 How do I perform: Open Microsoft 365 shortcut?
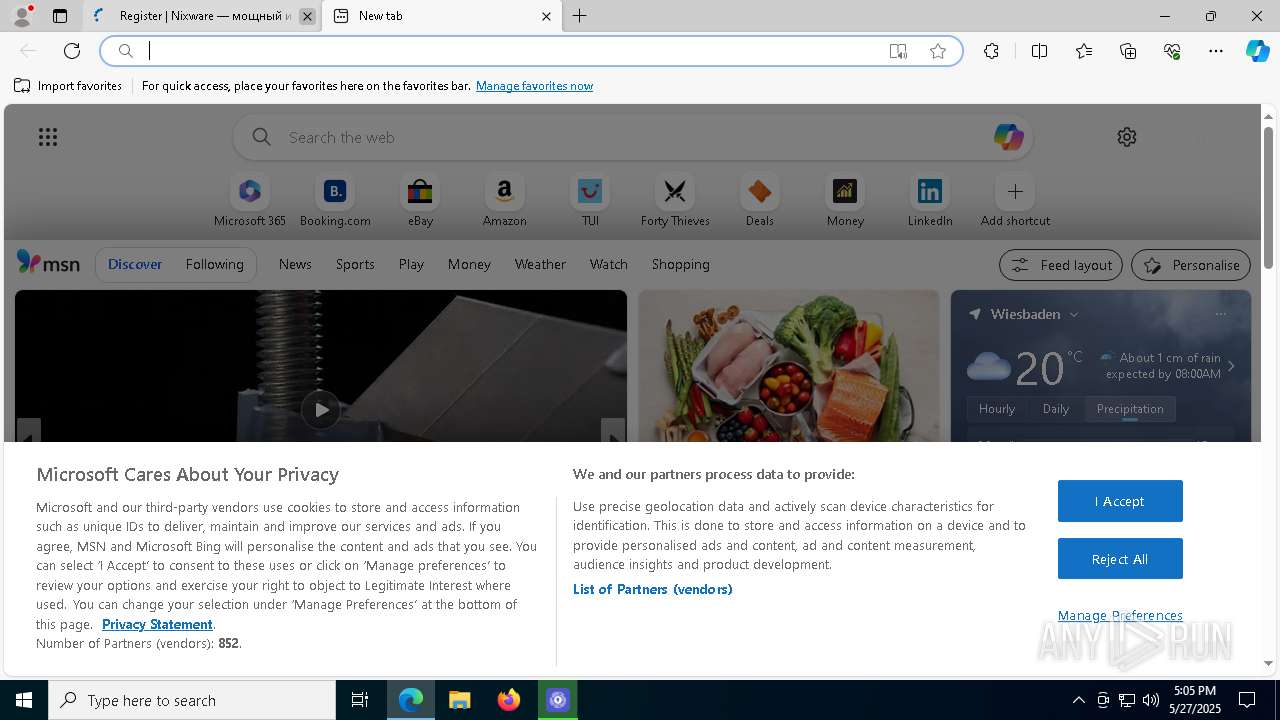click(x=250, y=201)
